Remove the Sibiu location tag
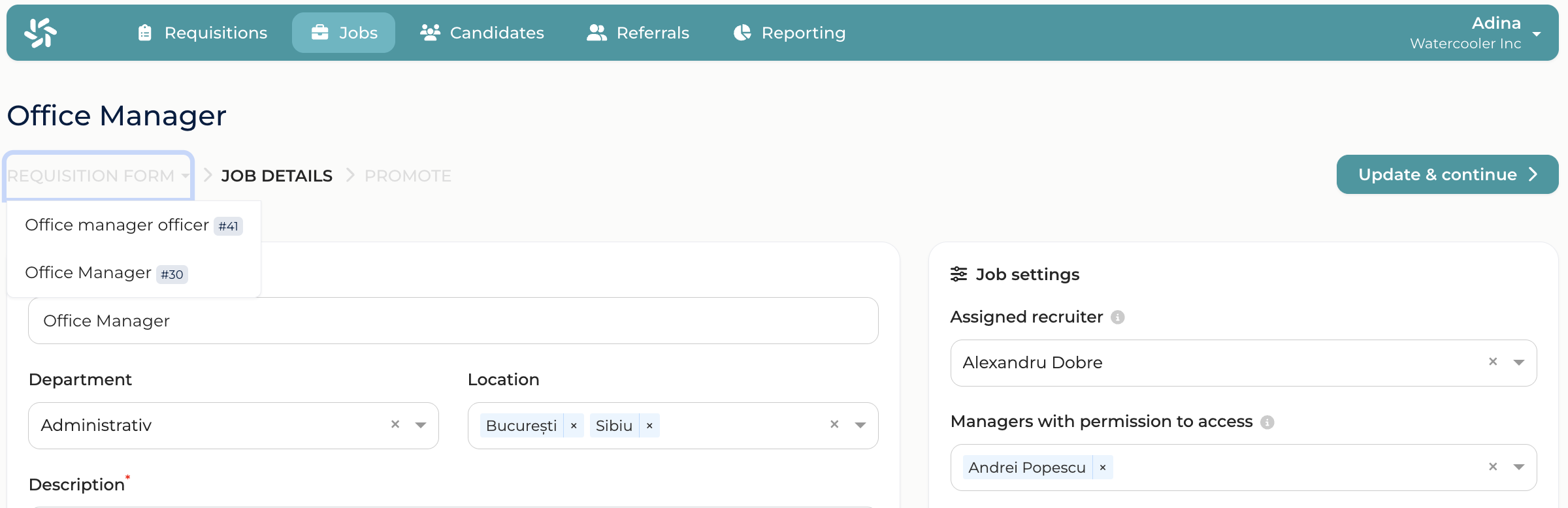 tap(649, 426)
